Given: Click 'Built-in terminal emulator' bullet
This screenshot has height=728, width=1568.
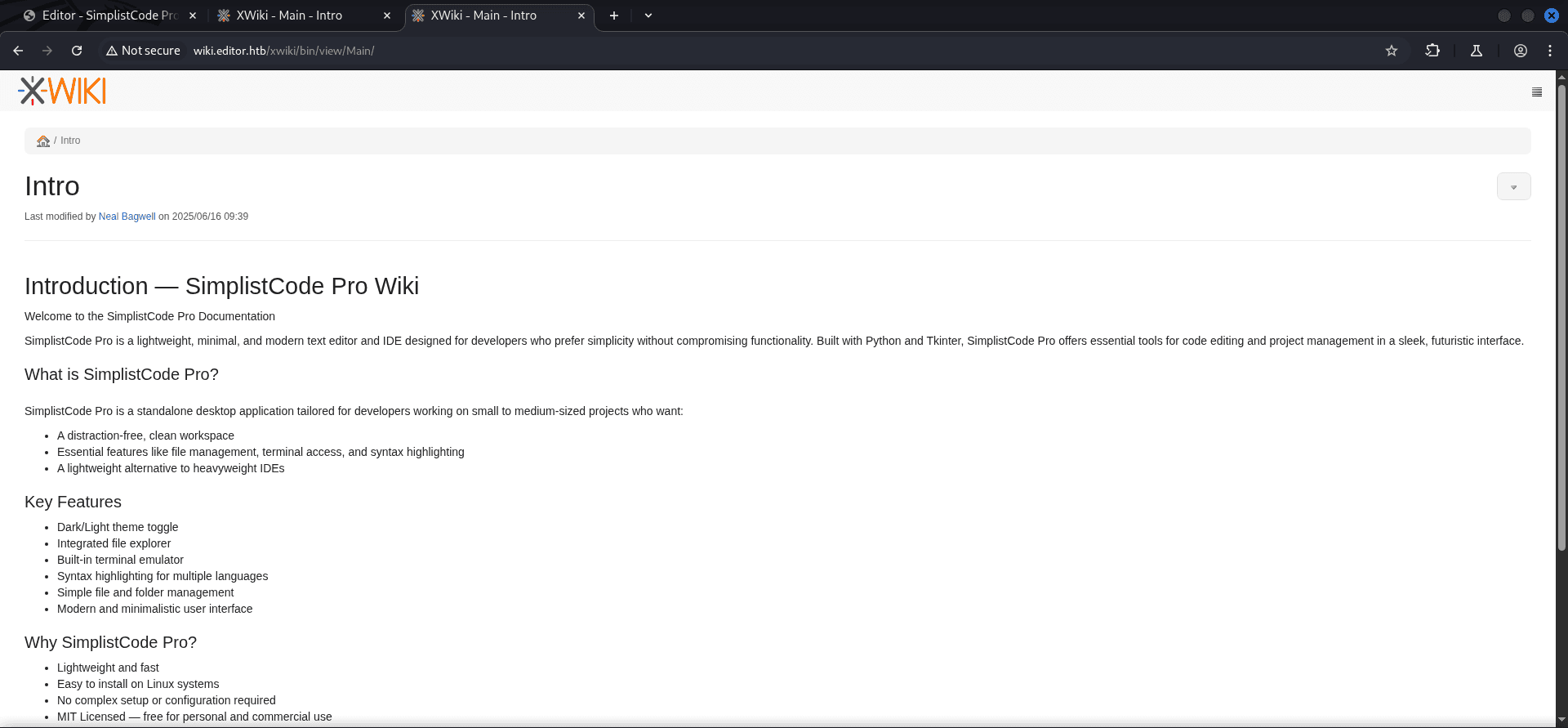Looking at the screenshot, I should tap(120, 560).
